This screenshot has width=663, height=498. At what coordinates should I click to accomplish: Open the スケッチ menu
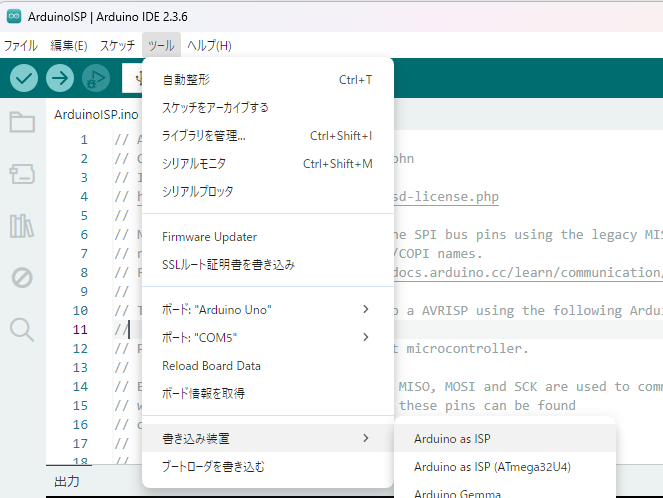[117, 45]
